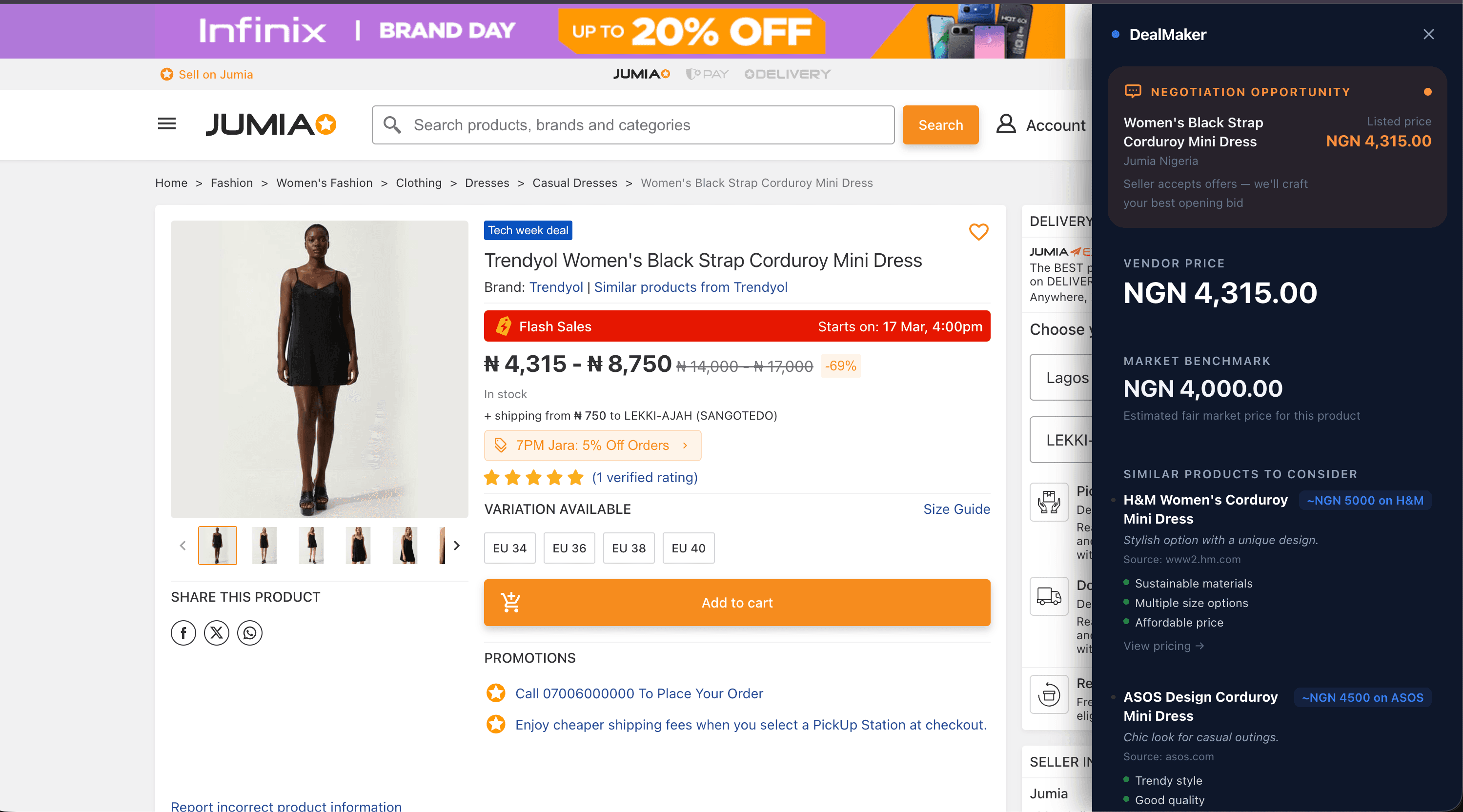Open the LEKKI location selector
The height and width of the screenshot is (812, 1463).
pyautogui.click(x=1067, y=440)
